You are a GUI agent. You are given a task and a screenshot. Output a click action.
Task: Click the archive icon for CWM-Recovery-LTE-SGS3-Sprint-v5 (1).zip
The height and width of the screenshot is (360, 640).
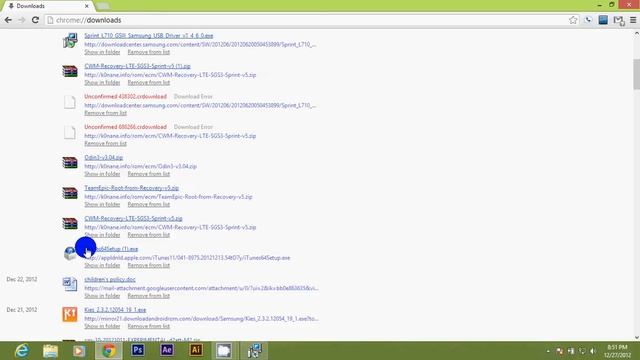[x=70, y=71]
